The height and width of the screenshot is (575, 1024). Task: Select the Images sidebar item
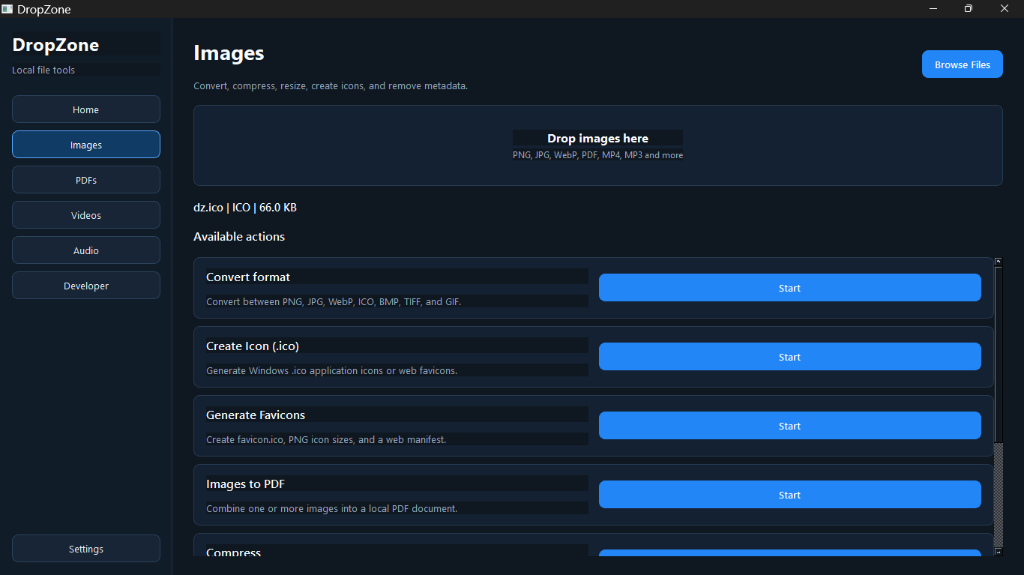tap(86, 144)
